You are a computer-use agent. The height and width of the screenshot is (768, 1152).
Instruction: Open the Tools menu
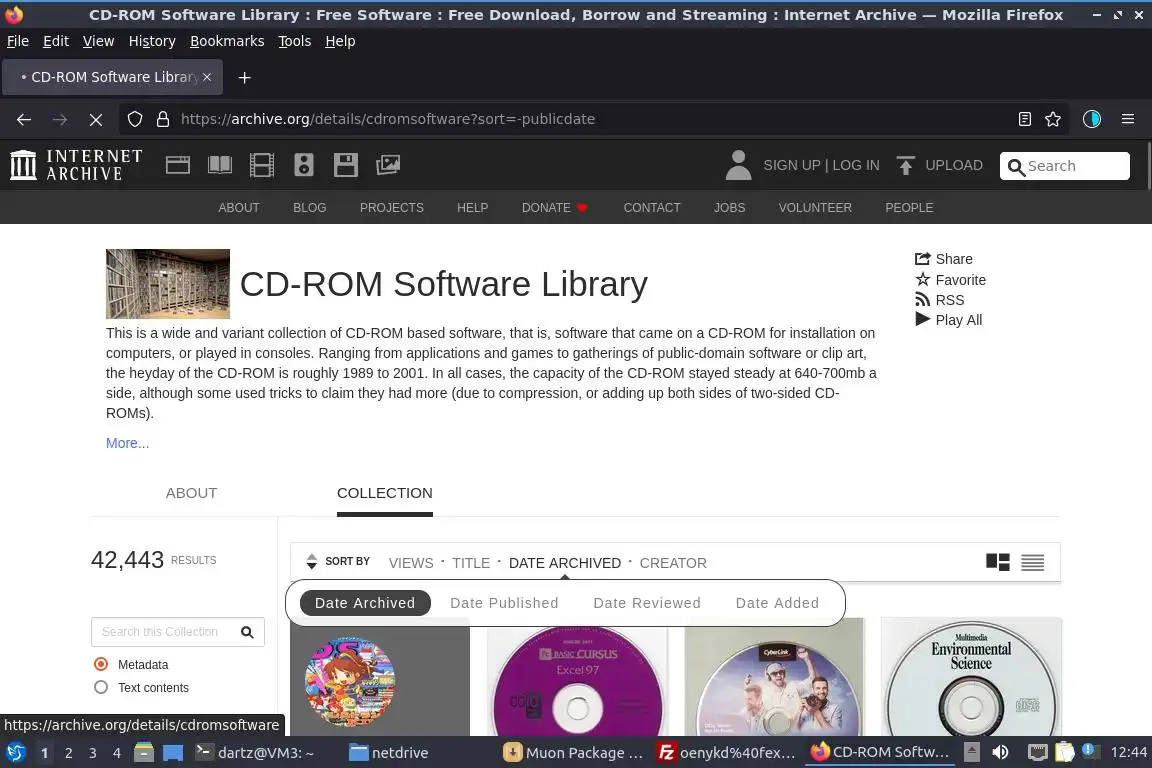(x=295, y=41)
